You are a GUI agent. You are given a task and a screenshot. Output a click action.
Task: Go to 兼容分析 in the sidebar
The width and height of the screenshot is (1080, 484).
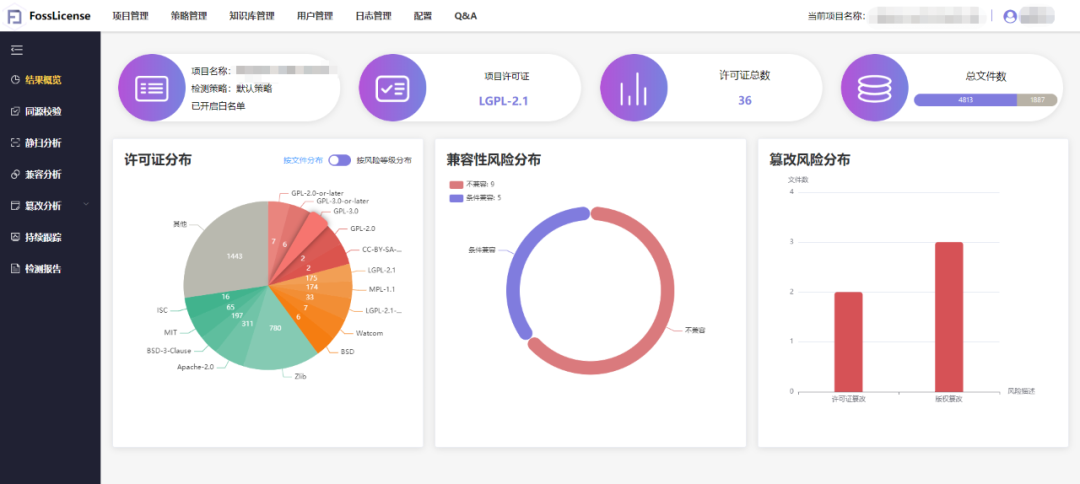point(43,174)
